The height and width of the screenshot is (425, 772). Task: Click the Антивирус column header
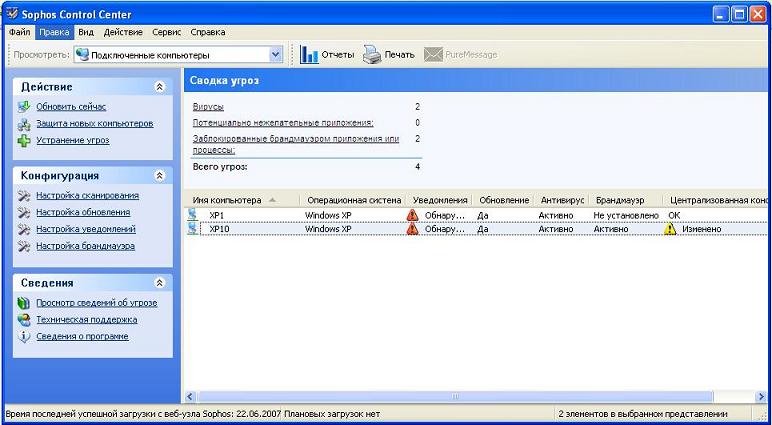(562, 200)
